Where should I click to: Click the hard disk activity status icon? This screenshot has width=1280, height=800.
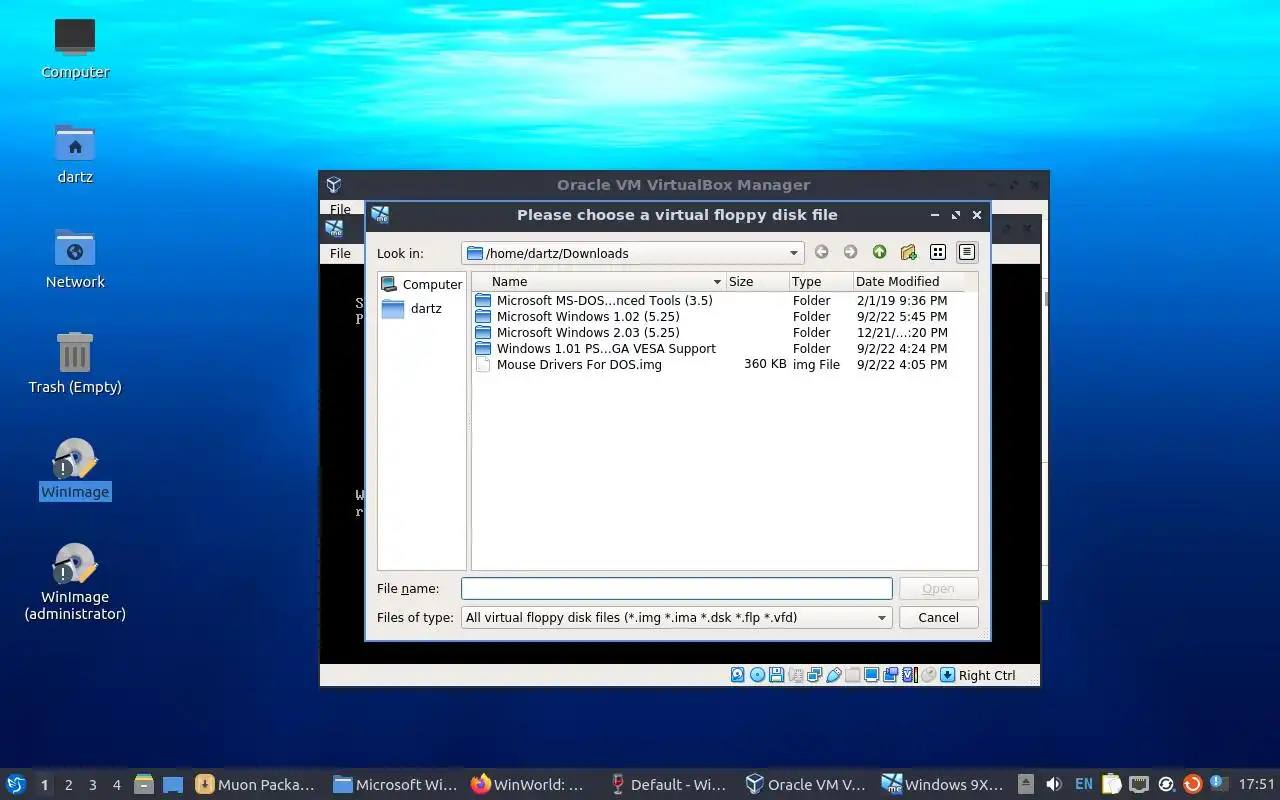point(738,675)
